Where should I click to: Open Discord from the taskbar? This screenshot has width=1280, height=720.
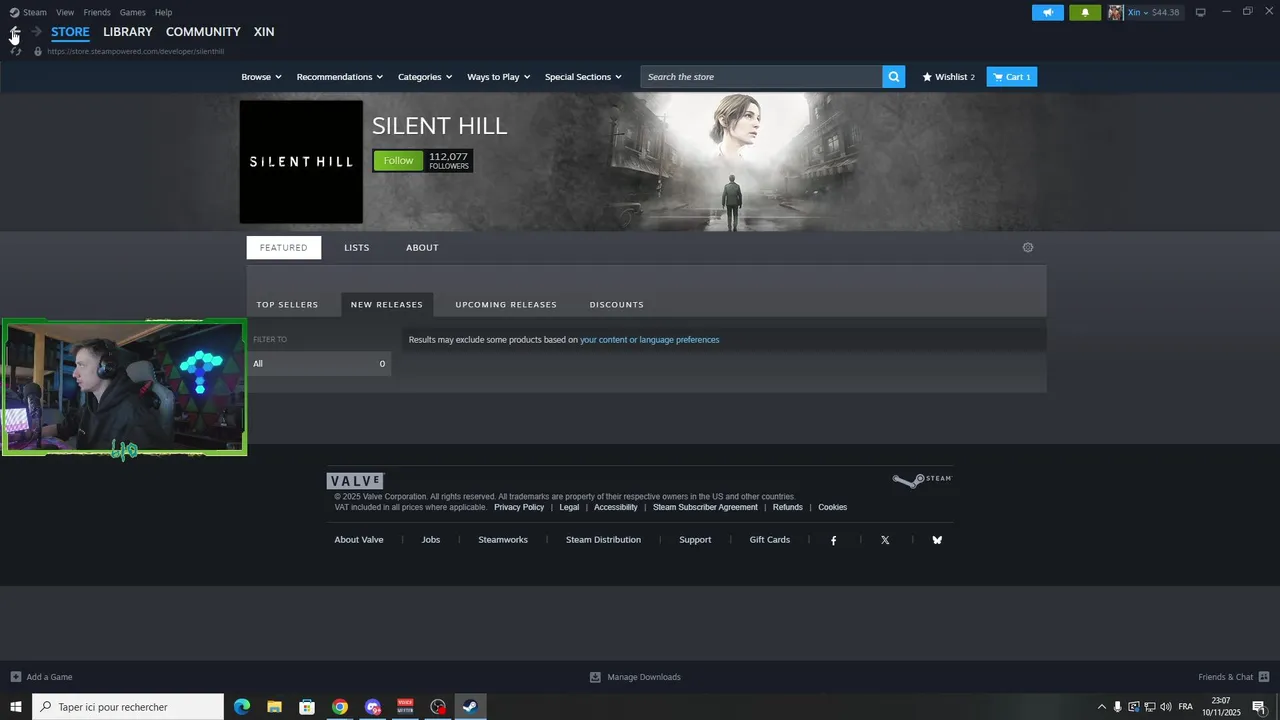[373, 707]
